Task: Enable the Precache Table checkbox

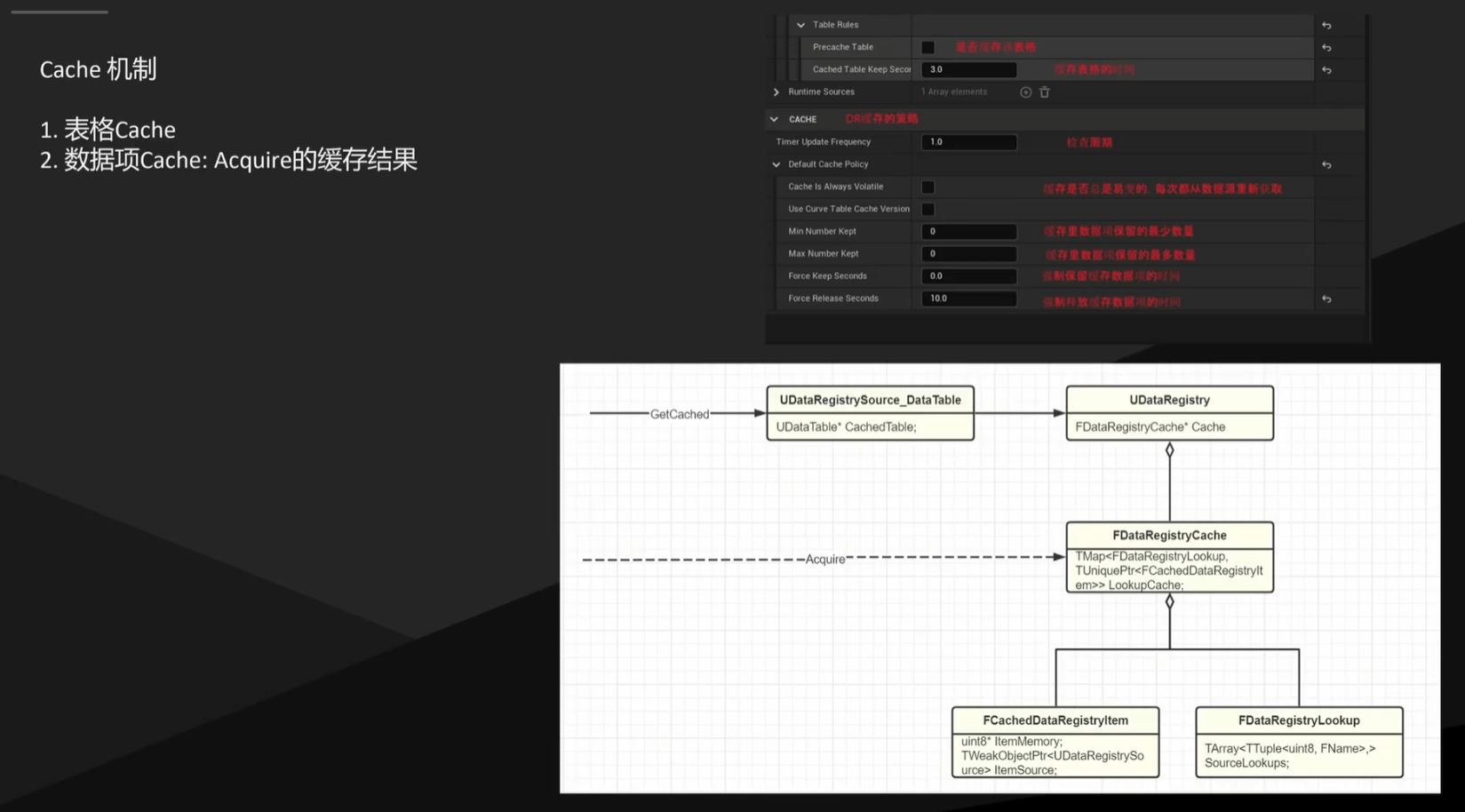Action: coord(928,48)
